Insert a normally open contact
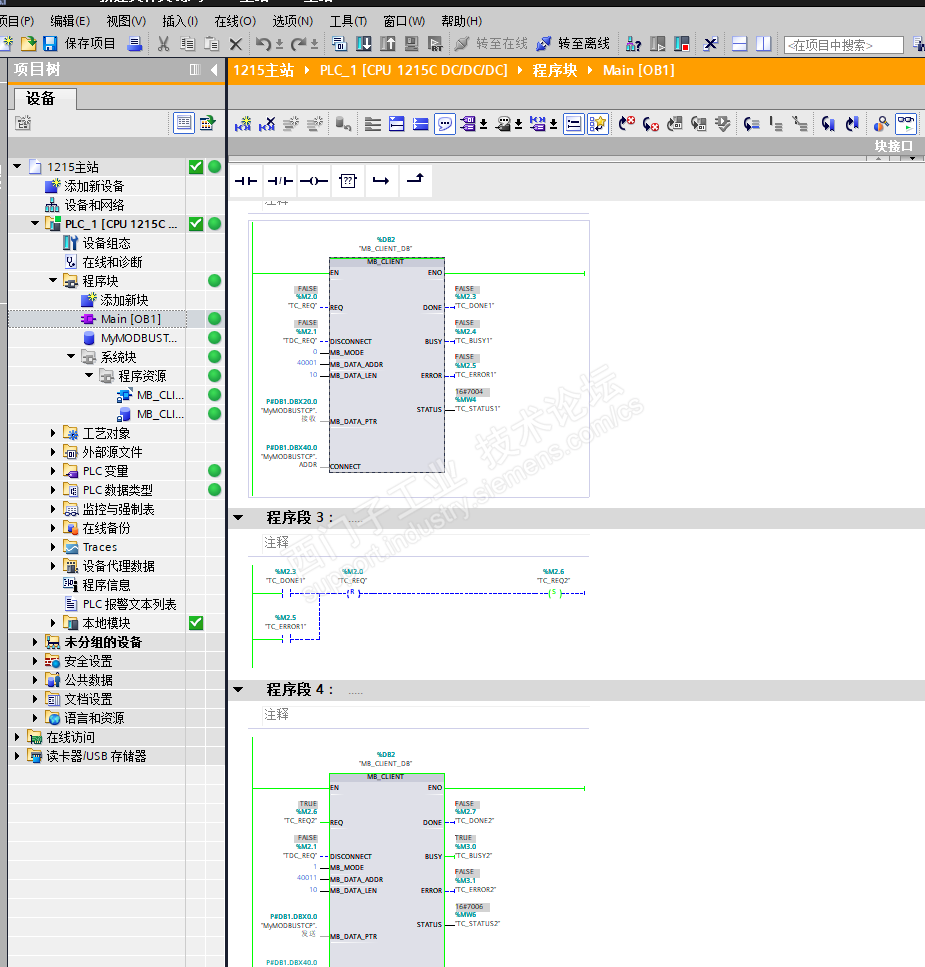This screenshot has width=925, height=967. 246,181
